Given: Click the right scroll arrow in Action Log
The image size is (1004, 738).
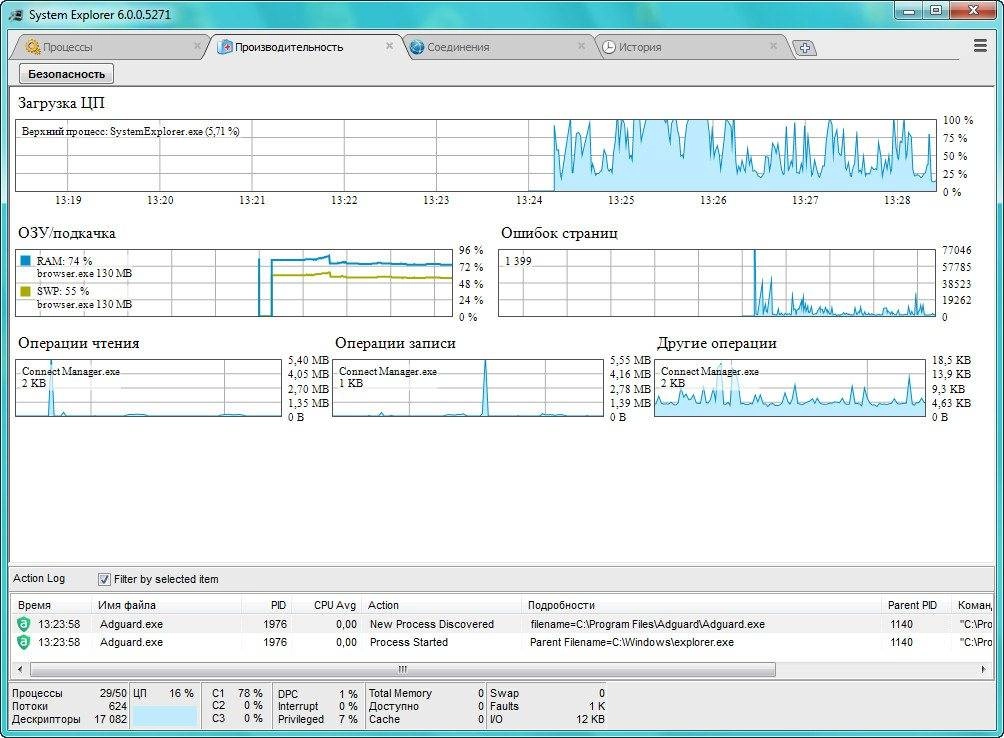Looking at the screenshot, I should pyautogui.click(x=984, y=670).
